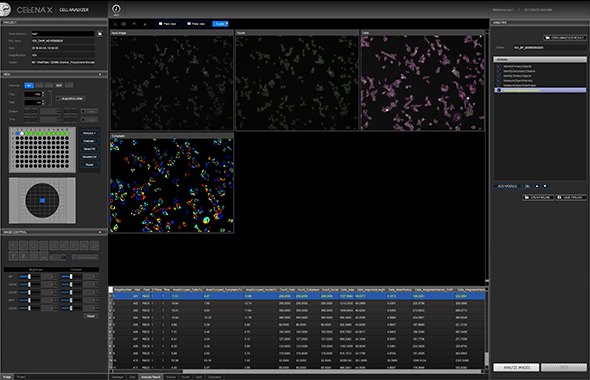Click the pipeline Name input field
This screenshot has width=590, height=380.
[550, 48]
